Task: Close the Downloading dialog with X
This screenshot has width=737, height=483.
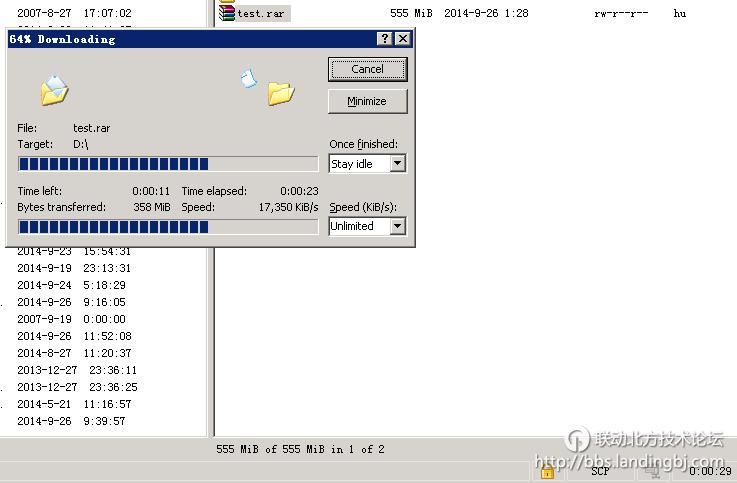Action: (x=402, y=39)
